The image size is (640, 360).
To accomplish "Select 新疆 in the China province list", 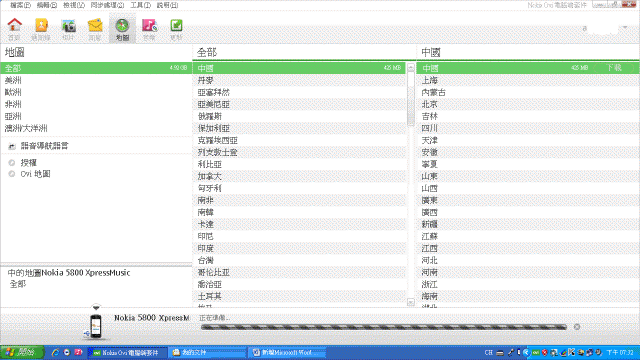I will pos(528,224).
